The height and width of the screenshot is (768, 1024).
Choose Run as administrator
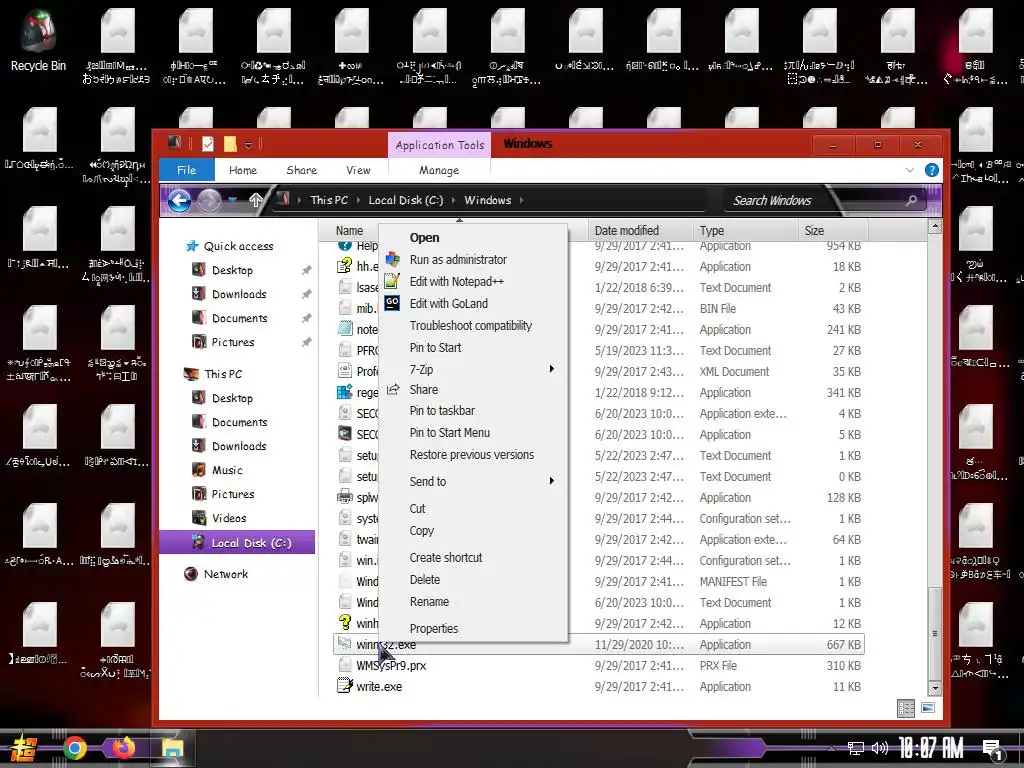pos(458,259)
